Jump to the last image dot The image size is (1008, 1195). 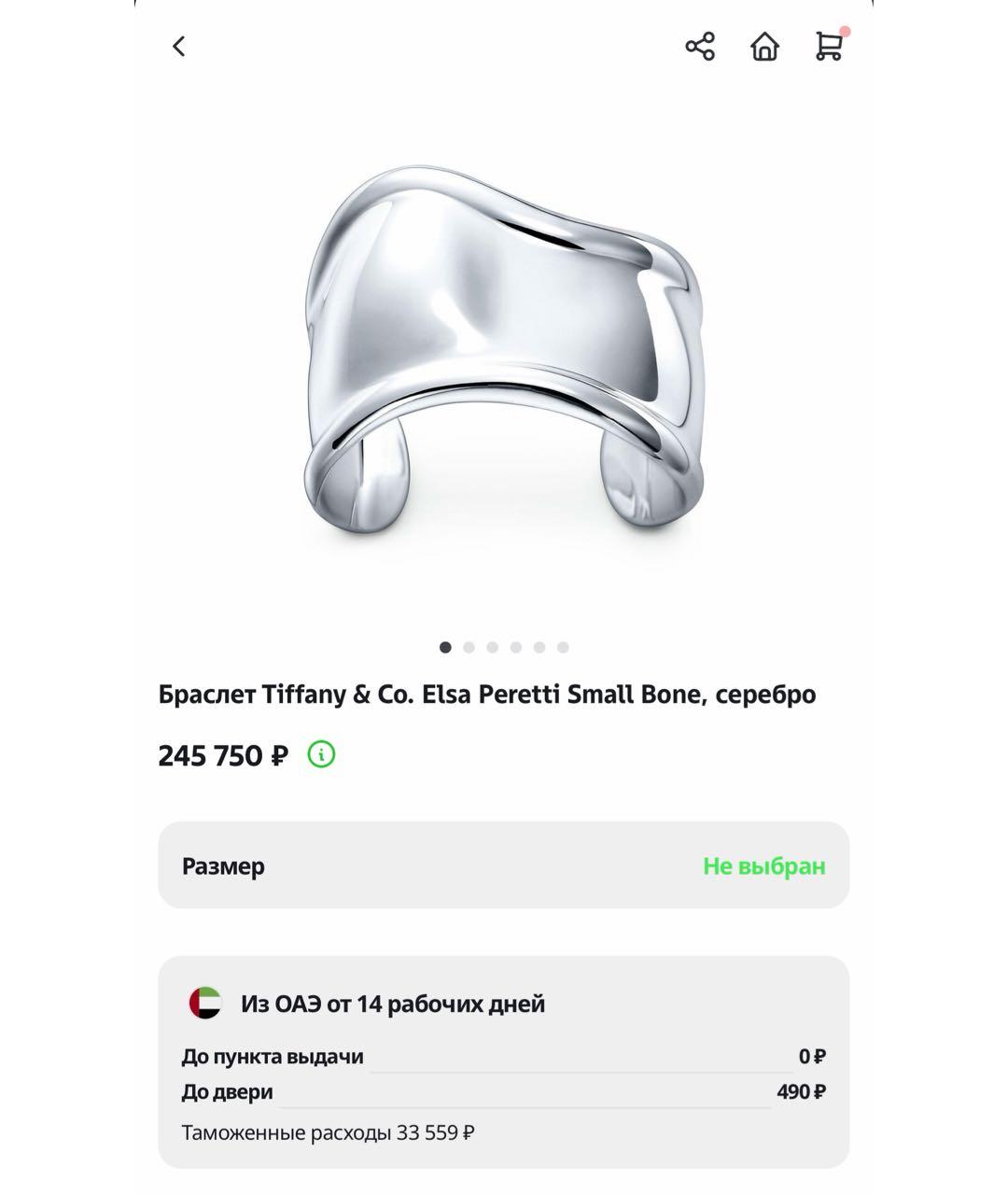tap(563, 647)
